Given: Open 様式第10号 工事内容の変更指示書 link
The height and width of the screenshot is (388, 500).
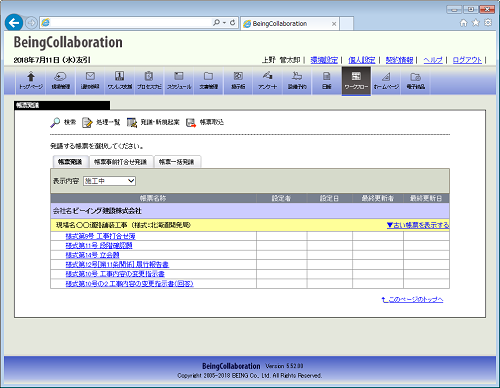Looking at the screenshot, I should coord(115,274).
